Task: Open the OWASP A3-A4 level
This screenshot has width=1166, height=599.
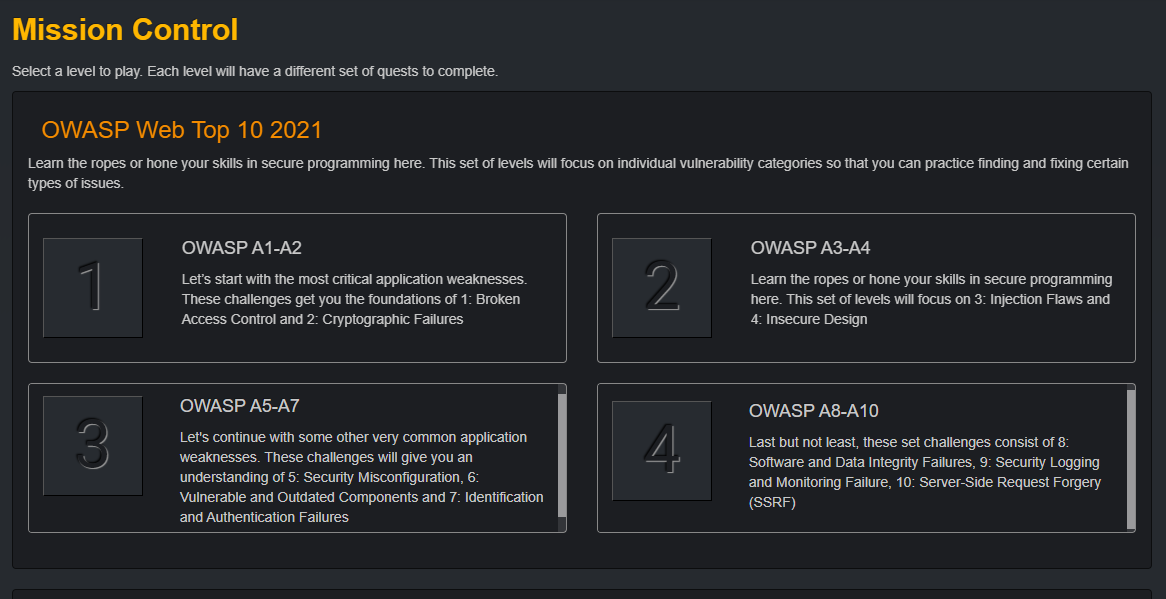Action: tap(866, 287)
